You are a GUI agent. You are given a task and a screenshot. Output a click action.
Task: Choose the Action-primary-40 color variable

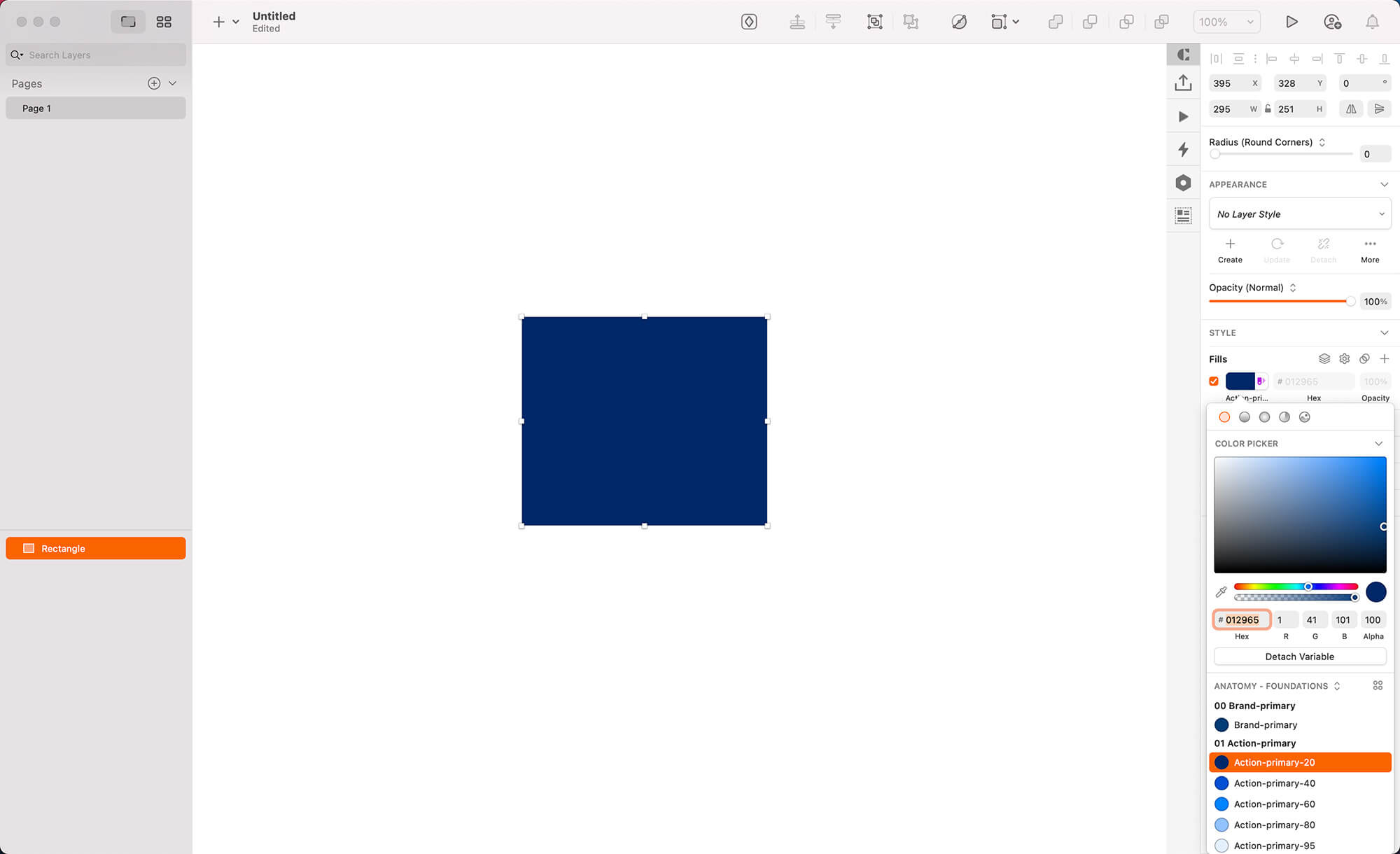1274,783
